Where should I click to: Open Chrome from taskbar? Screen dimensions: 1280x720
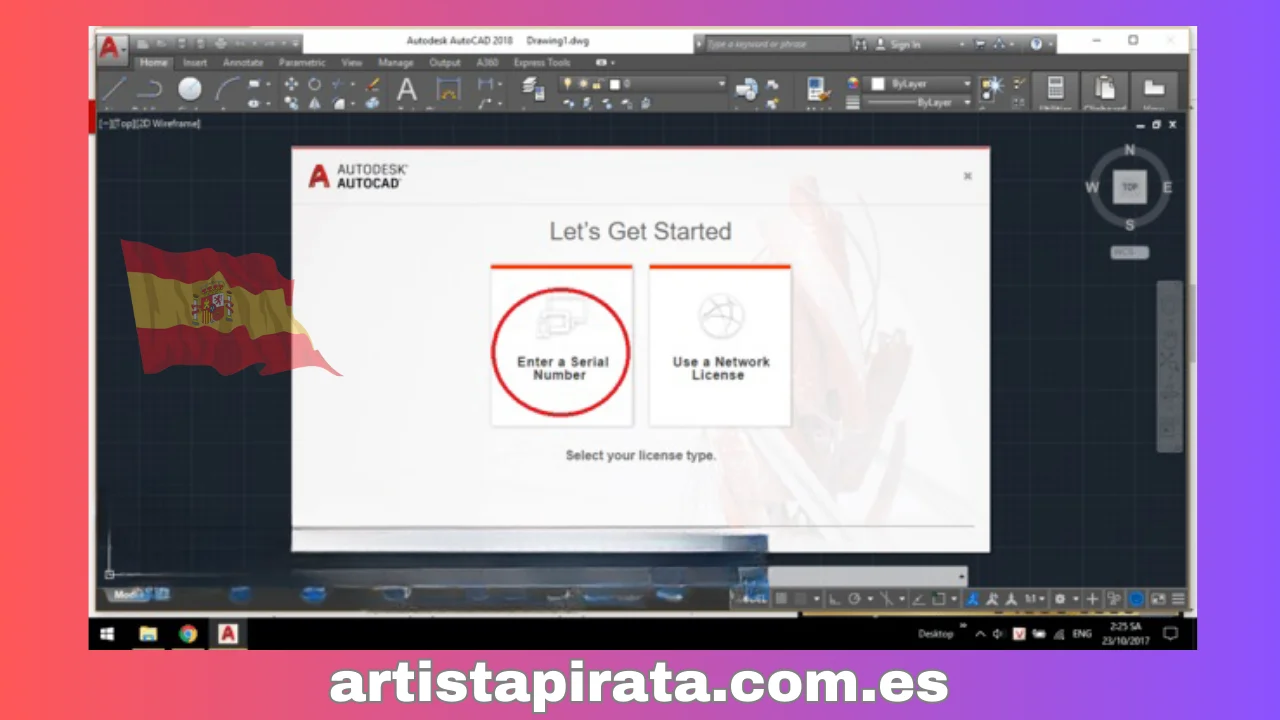tap(188, 634)
